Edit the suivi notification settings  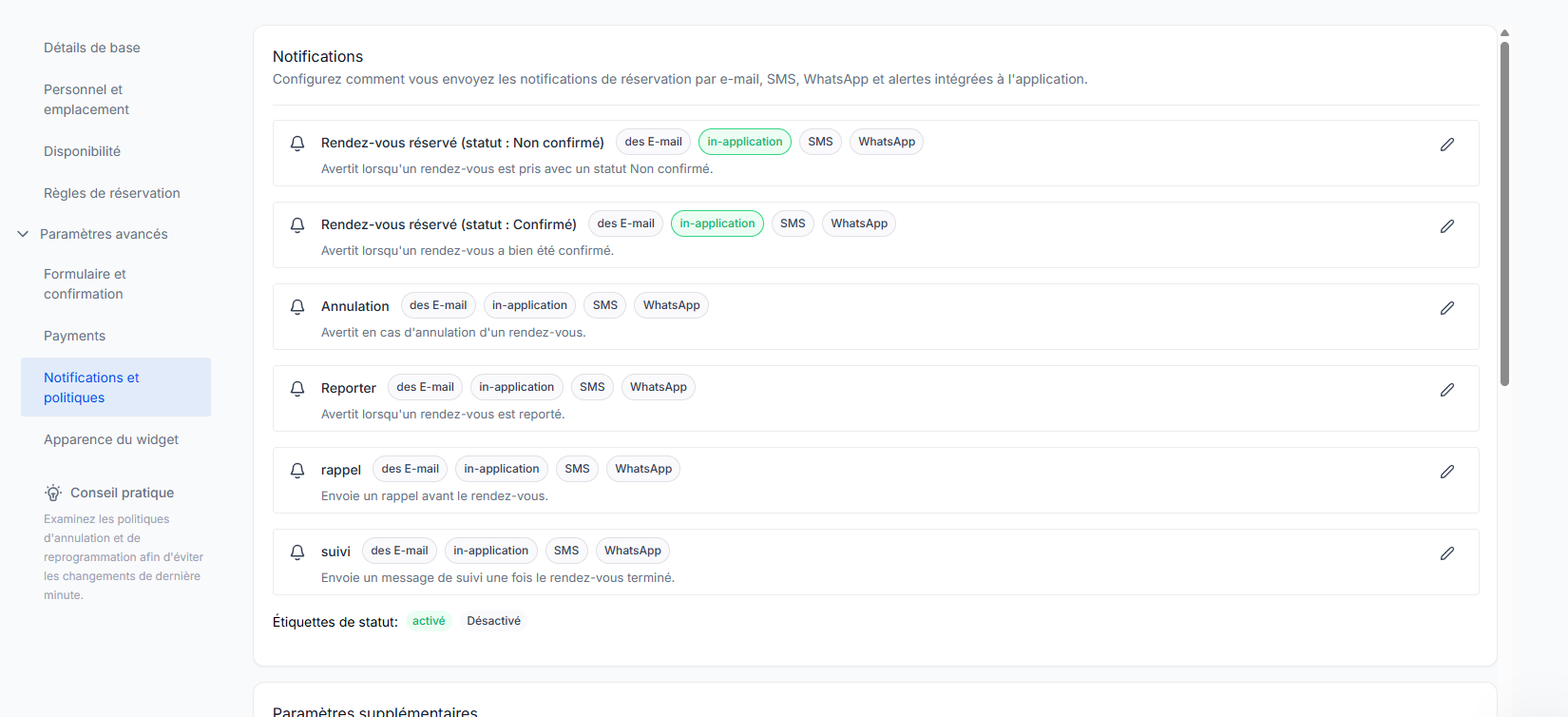[1446, 553]
